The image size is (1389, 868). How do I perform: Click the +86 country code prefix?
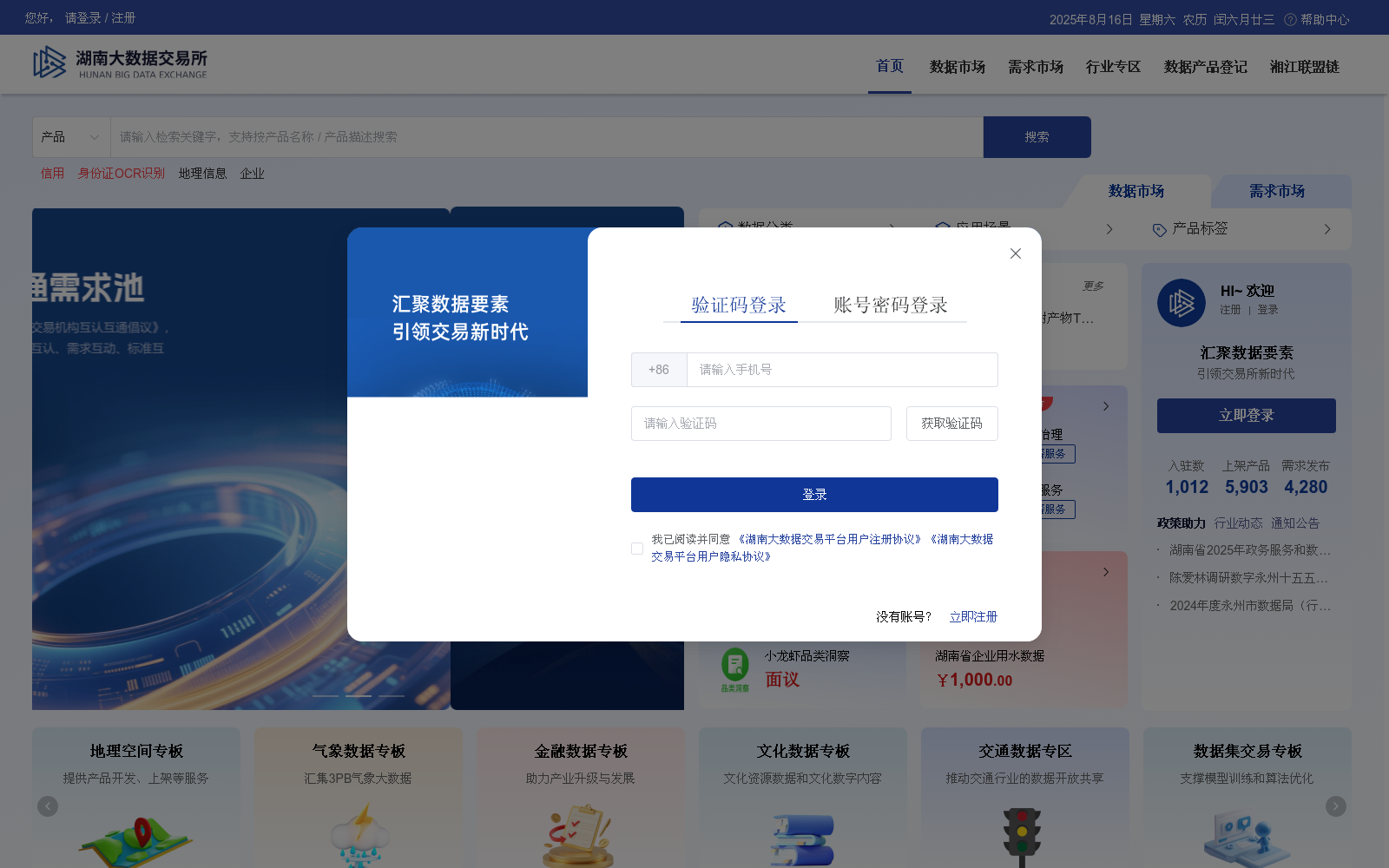[x=659, y=370]
